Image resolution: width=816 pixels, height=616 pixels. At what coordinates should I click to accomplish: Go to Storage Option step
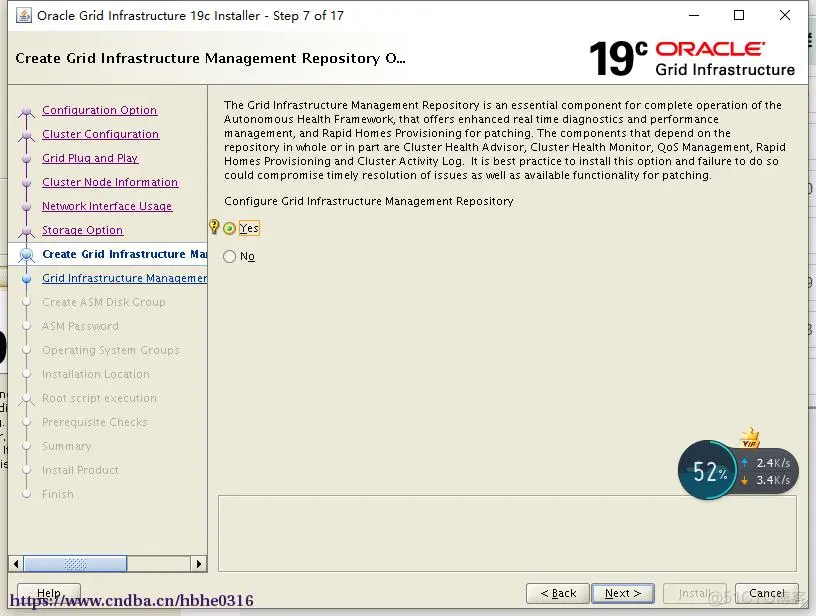[x=82, y=230]
